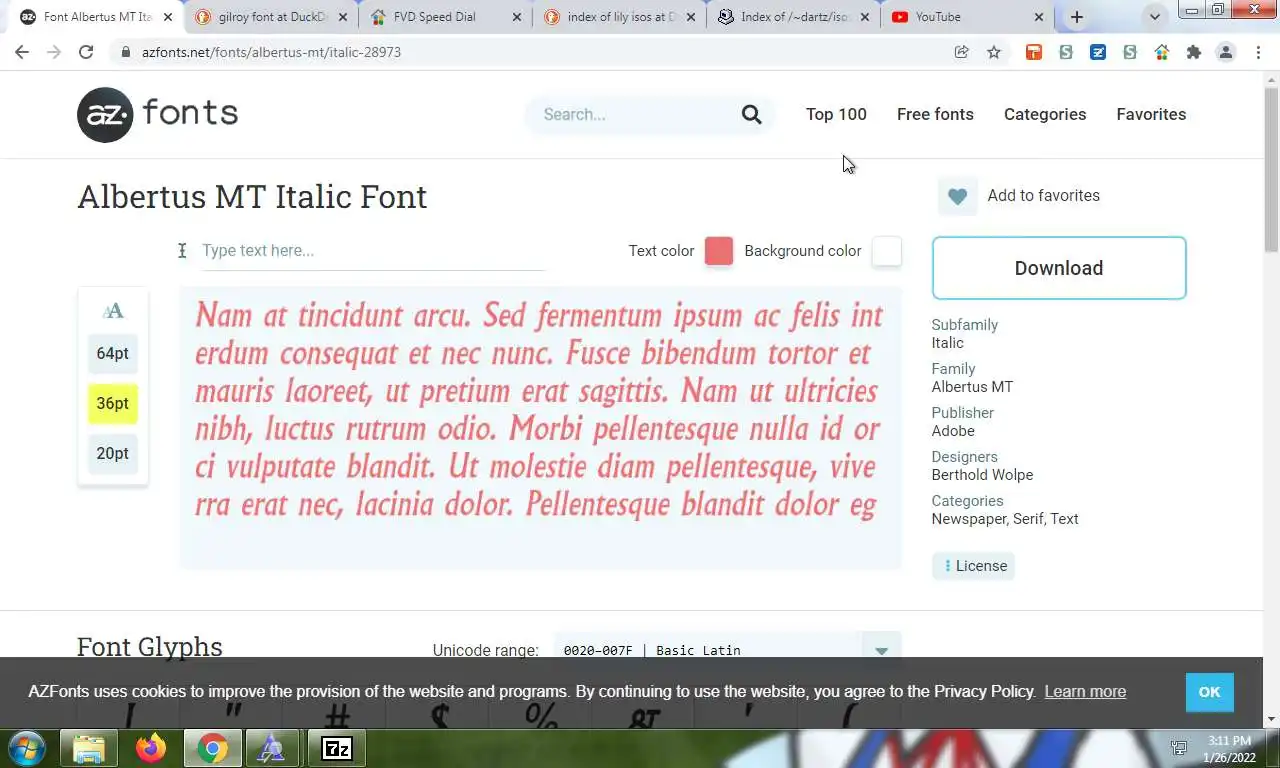Go back with the browser back arrow
The width and height of the screenshot is (1280, 768).
[22, 52]
